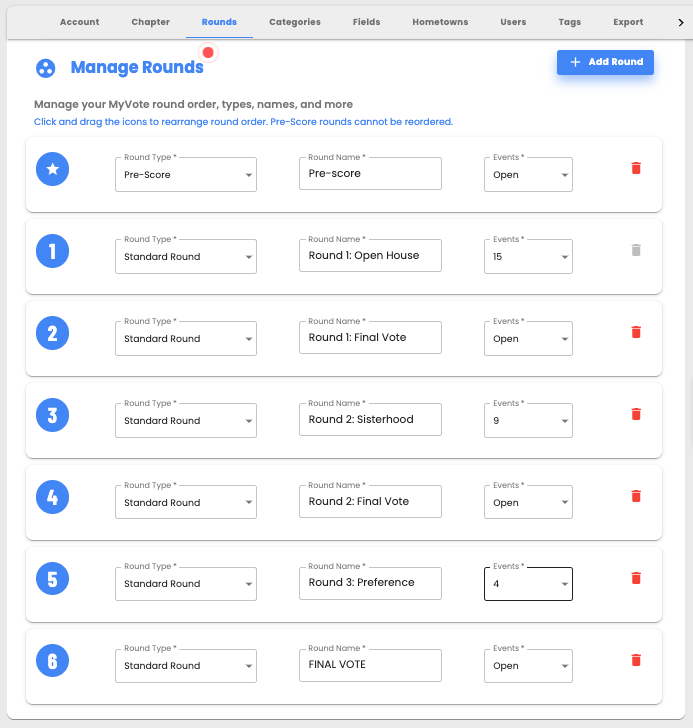Screen dimensions: 693x728
Task: Switch to the Chapter tab
Action: [150, 22]
